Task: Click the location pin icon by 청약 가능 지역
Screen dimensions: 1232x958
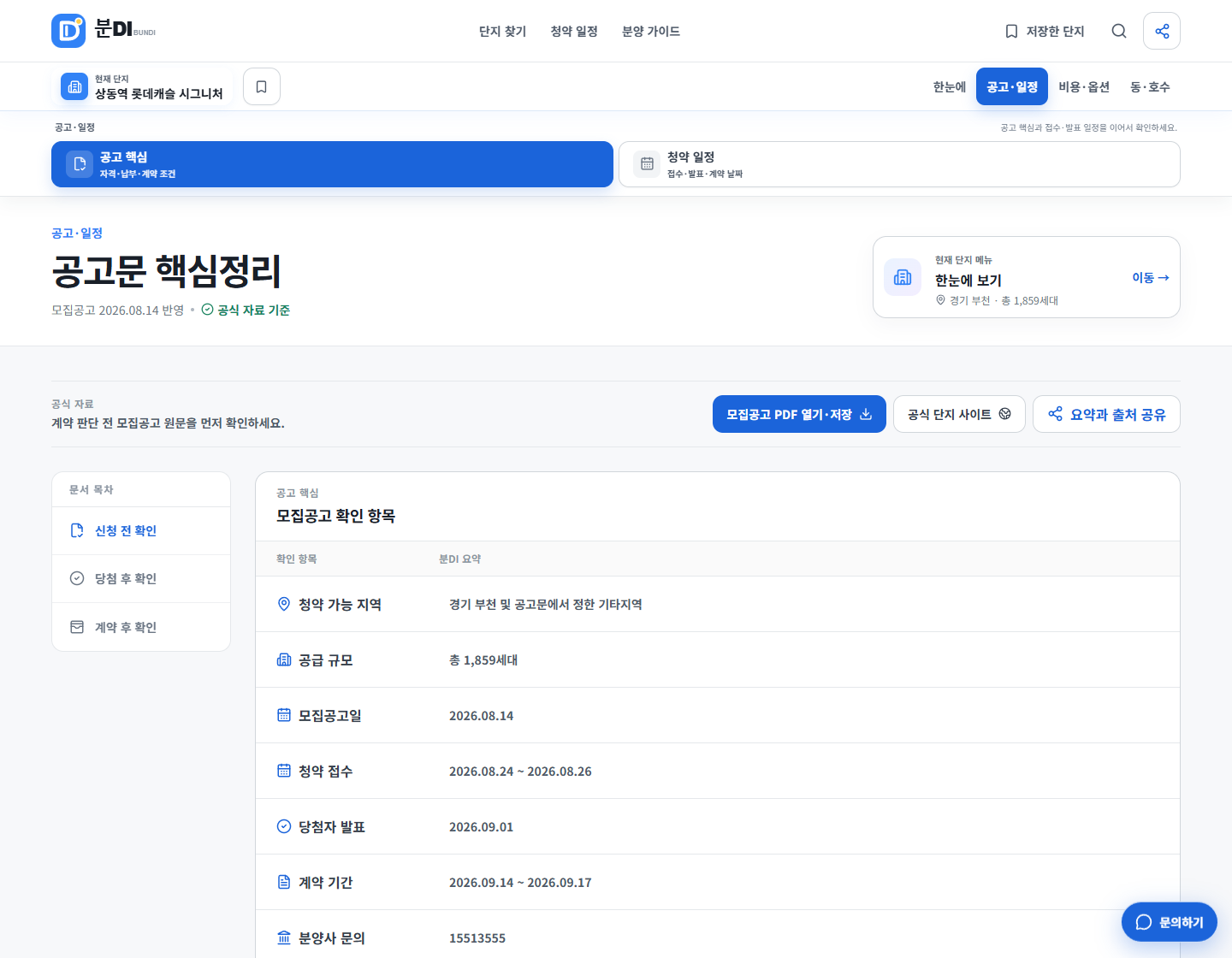Action: tap(284, 604)
